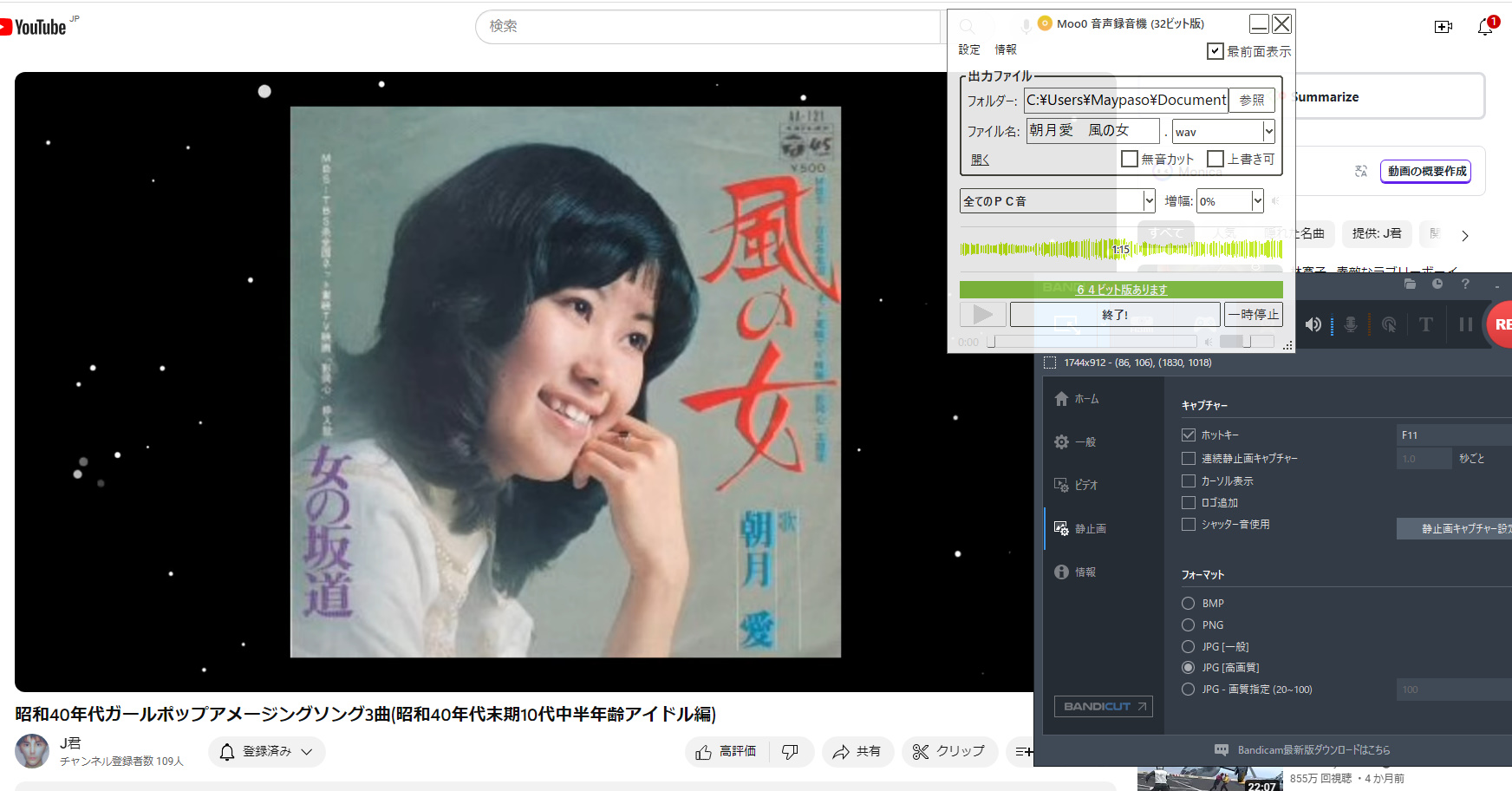
Task: Click the J君 channel avatar
Action: pos(32,751)
